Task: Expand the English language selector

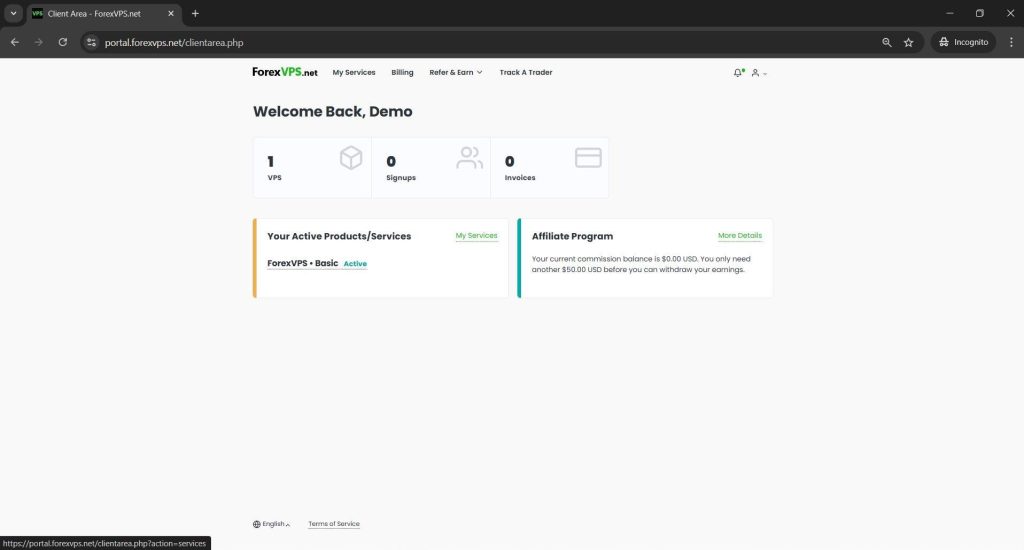Action: (272, 524)
